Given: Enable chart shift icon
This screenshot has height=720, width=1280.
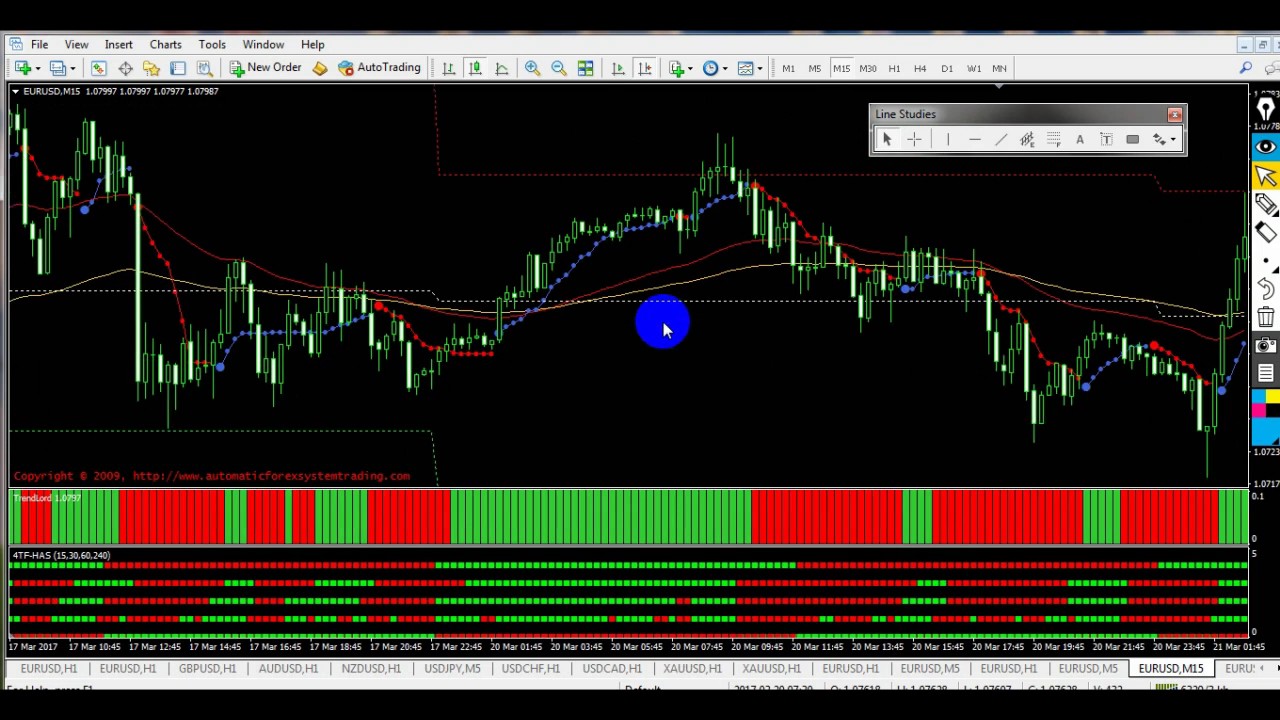Looking at the screenshot, I should click(x=645, y=68).
